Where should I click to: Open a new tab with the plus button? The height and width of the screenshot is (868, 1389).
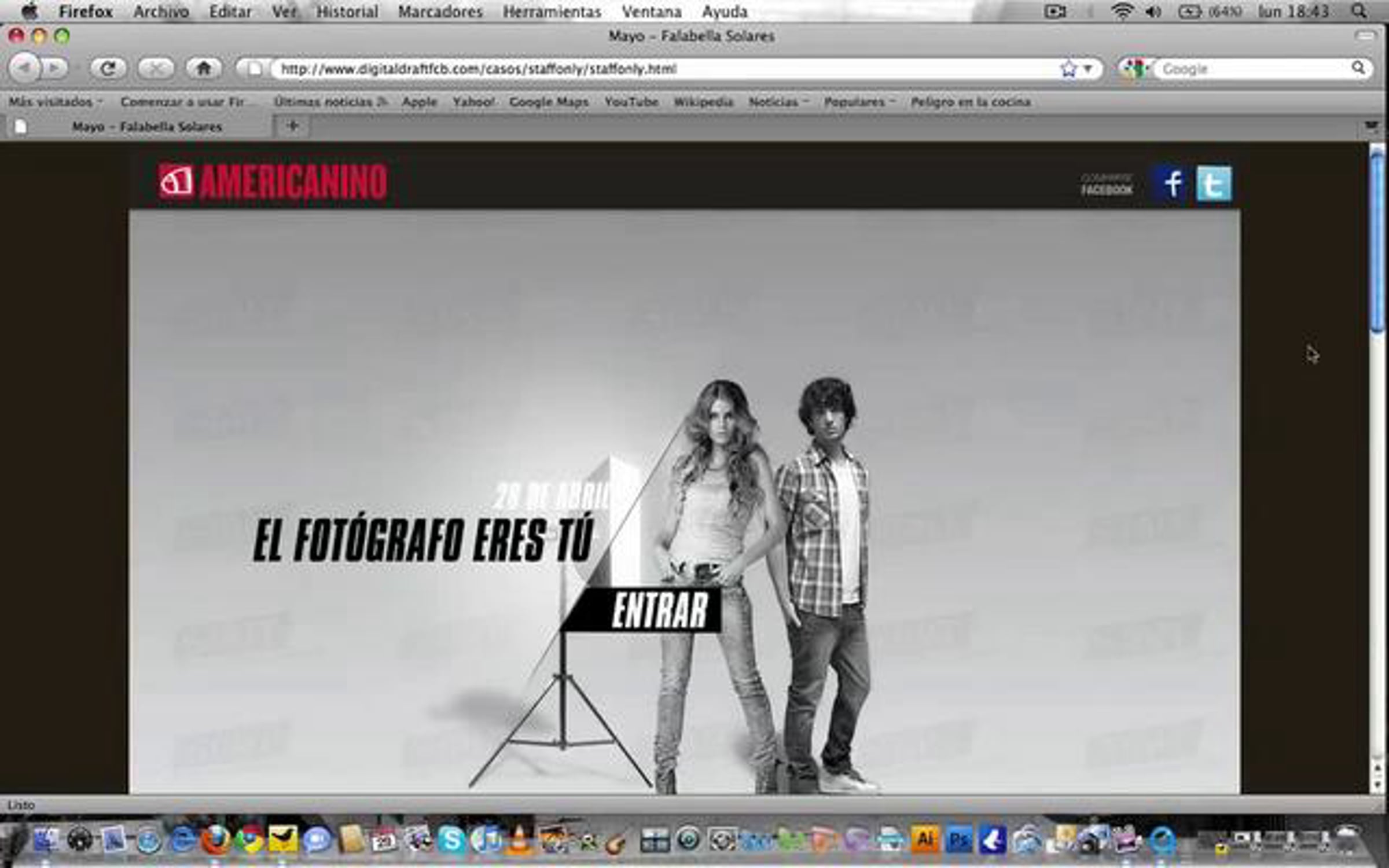tap(293, 126)
